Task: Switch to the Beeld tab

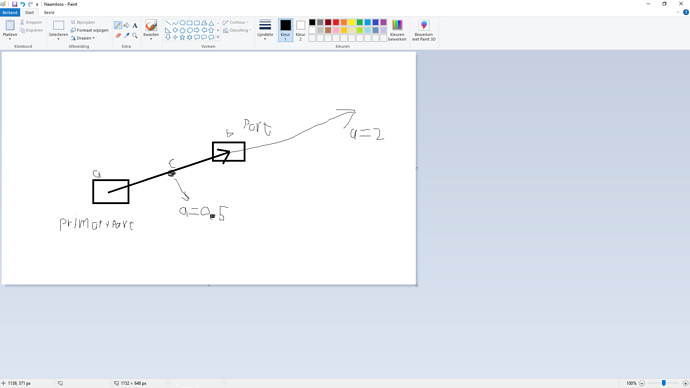Action: pyautogui.click(x=49, y=13)
